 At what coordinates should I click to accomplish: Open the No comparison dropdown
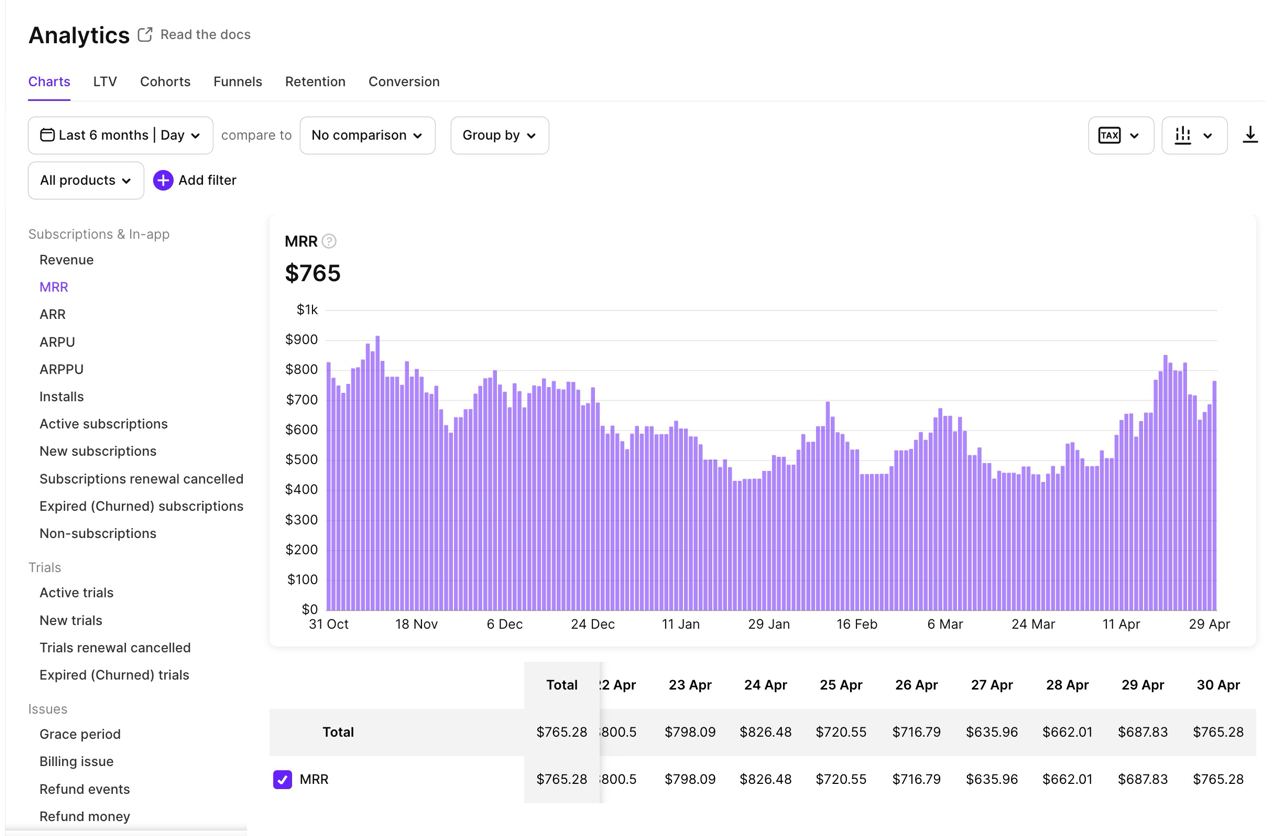pyautogui.click(x=367, y=134)
